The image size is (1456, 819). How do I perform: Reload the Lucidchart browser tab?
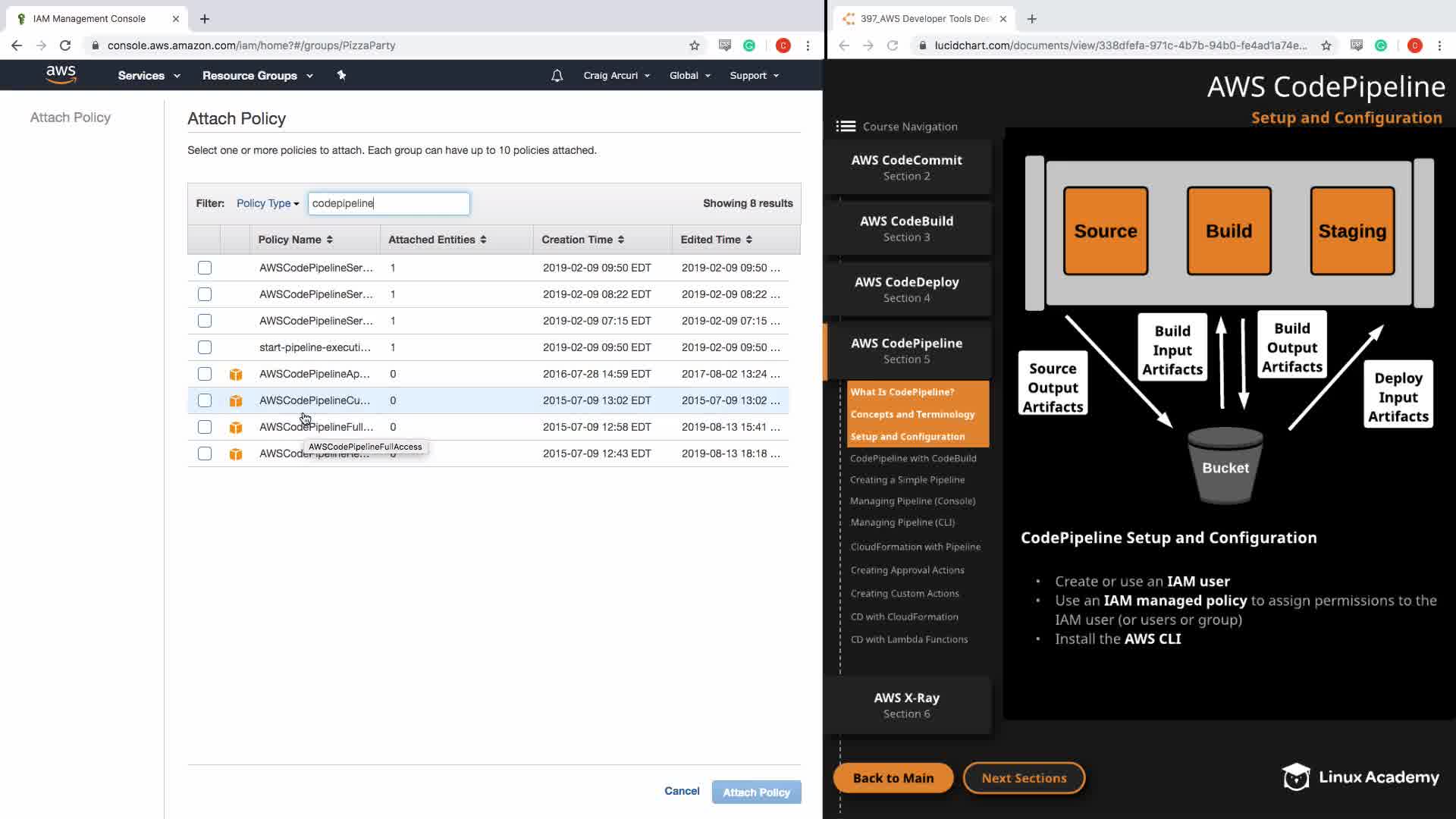(893, 45)
